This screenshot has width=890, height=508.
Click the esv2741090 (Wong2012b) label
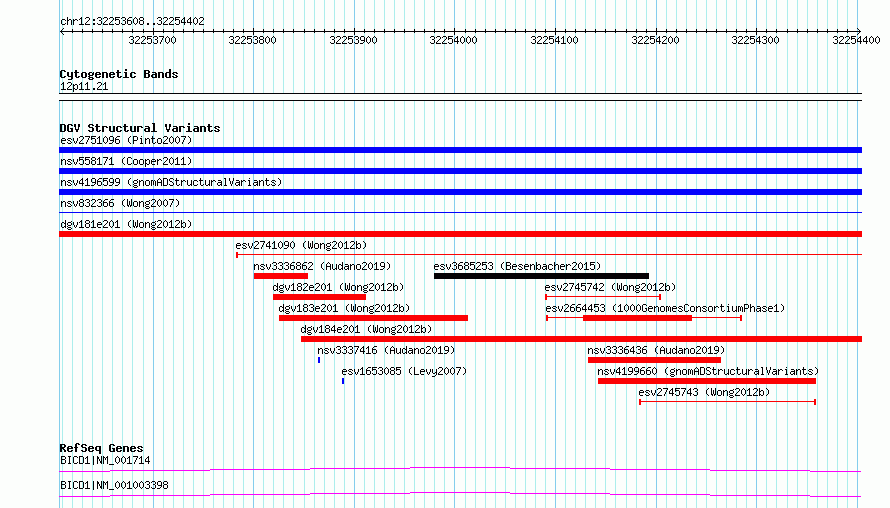301,245
